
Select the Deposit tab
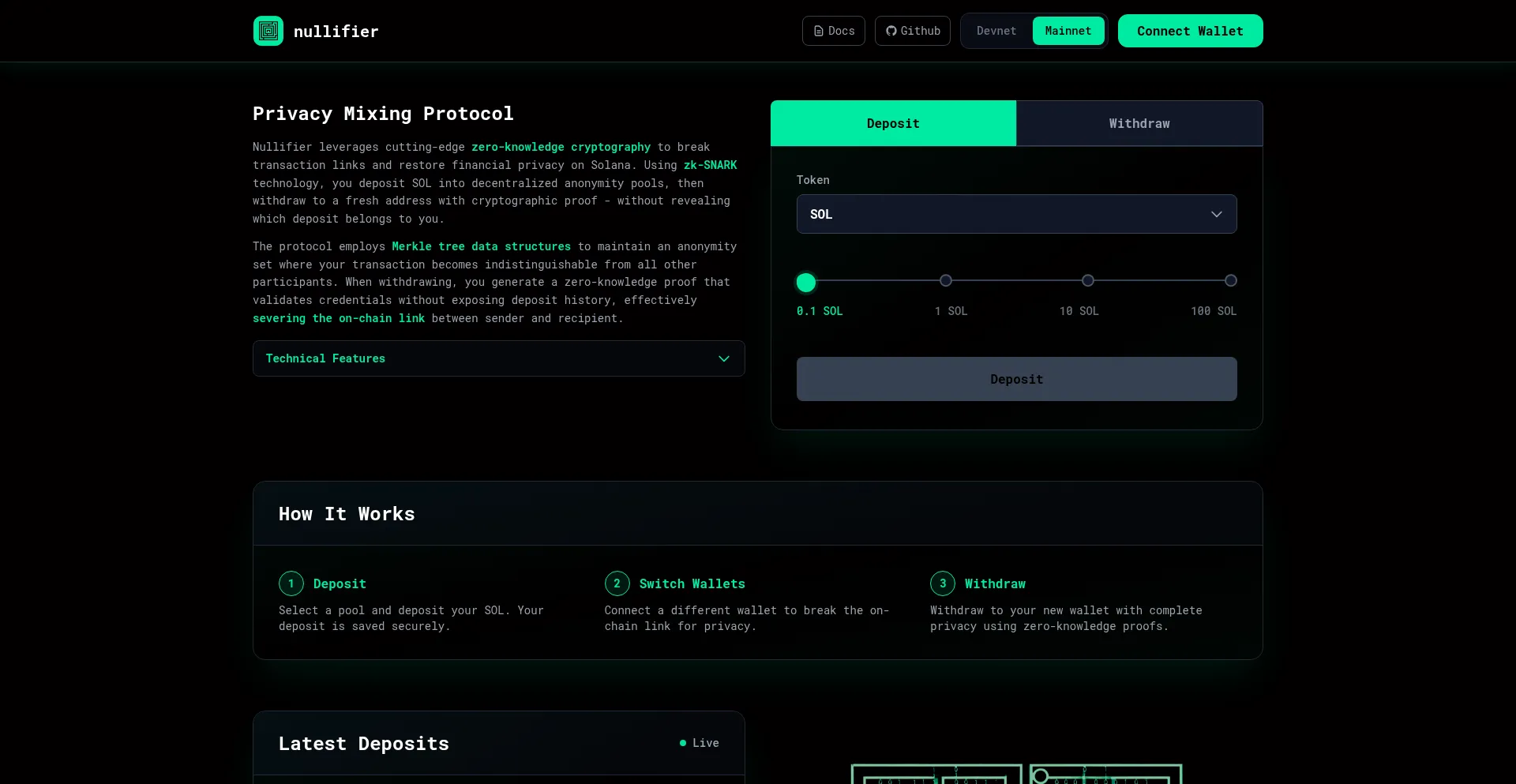[893, 124]
